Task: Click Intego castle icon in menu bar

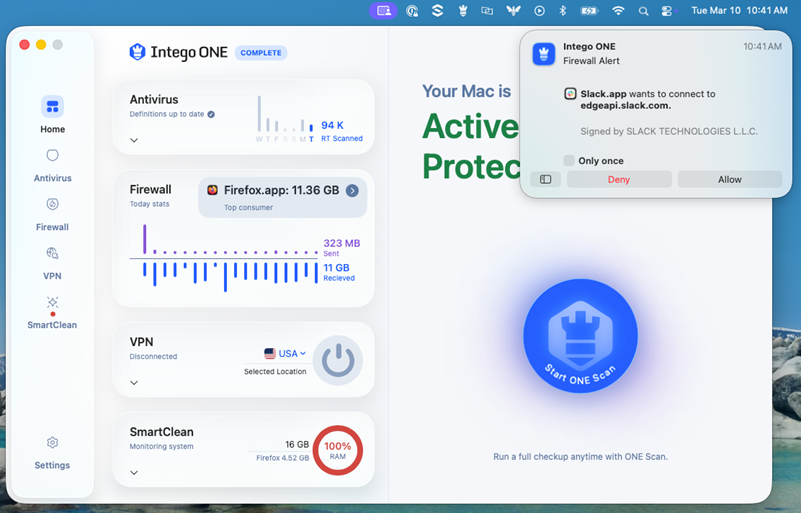Action: 463,10
